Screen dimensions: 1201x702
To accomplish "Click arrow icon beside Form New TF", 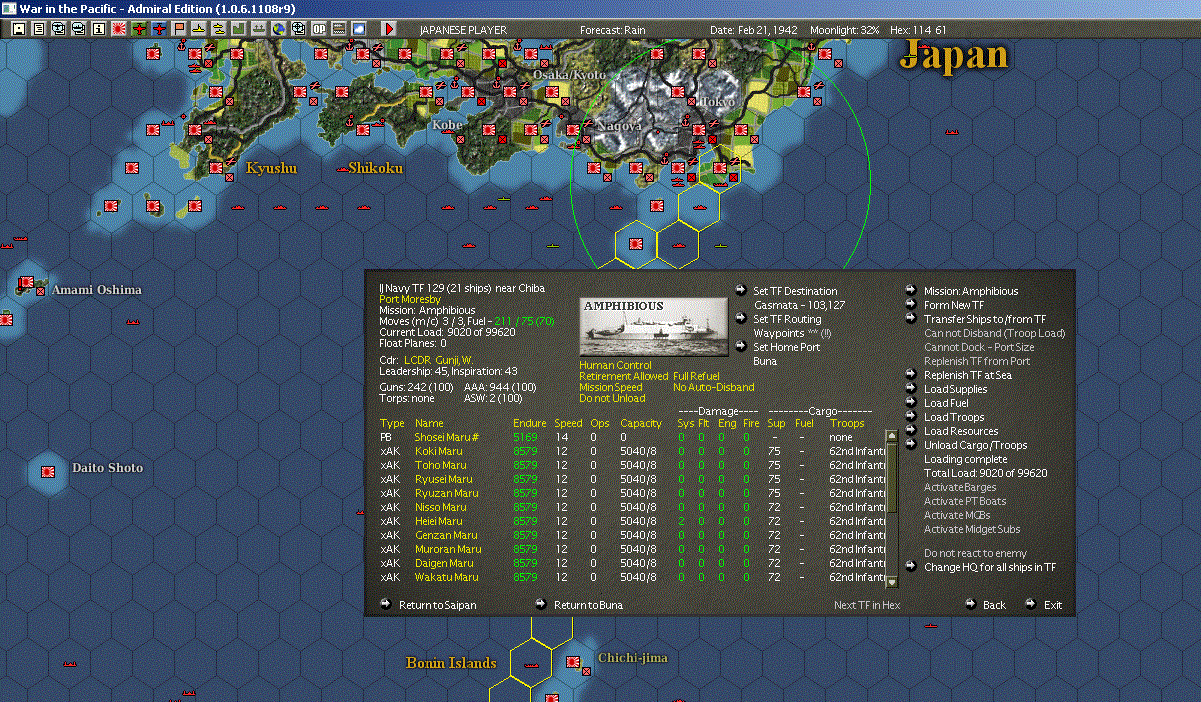I will [x=911, y=304].
